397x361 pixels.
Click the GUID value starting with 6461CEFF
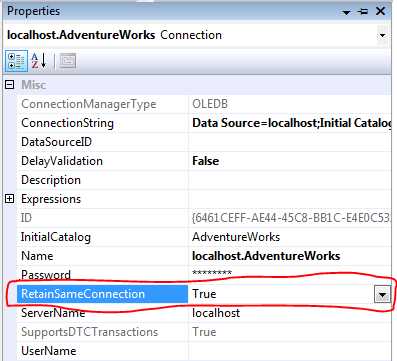tap(292, 218)
